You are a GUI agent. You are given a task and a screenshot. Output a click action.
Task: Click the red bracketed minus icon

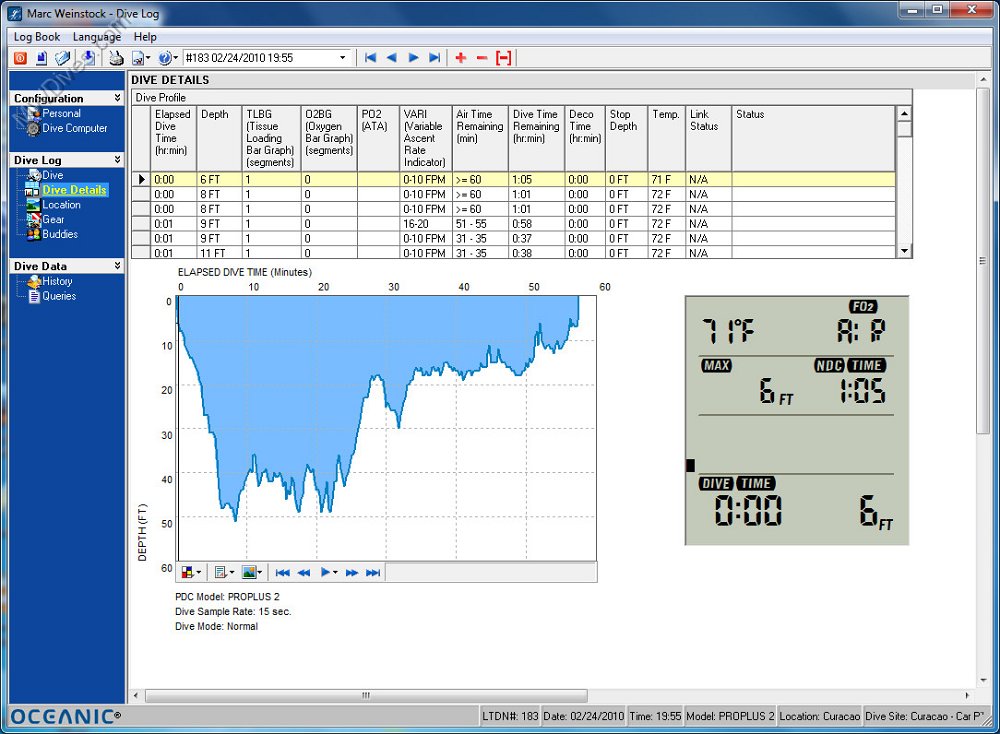coord(503,58)
